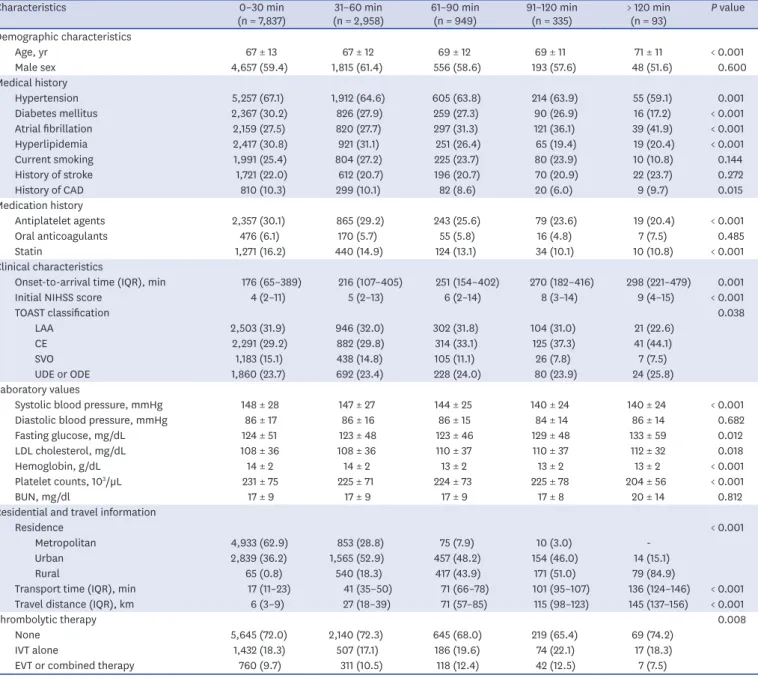Select the P value '0.485'
Viewport: 758px width, 678px height.
tap(731, 236)
